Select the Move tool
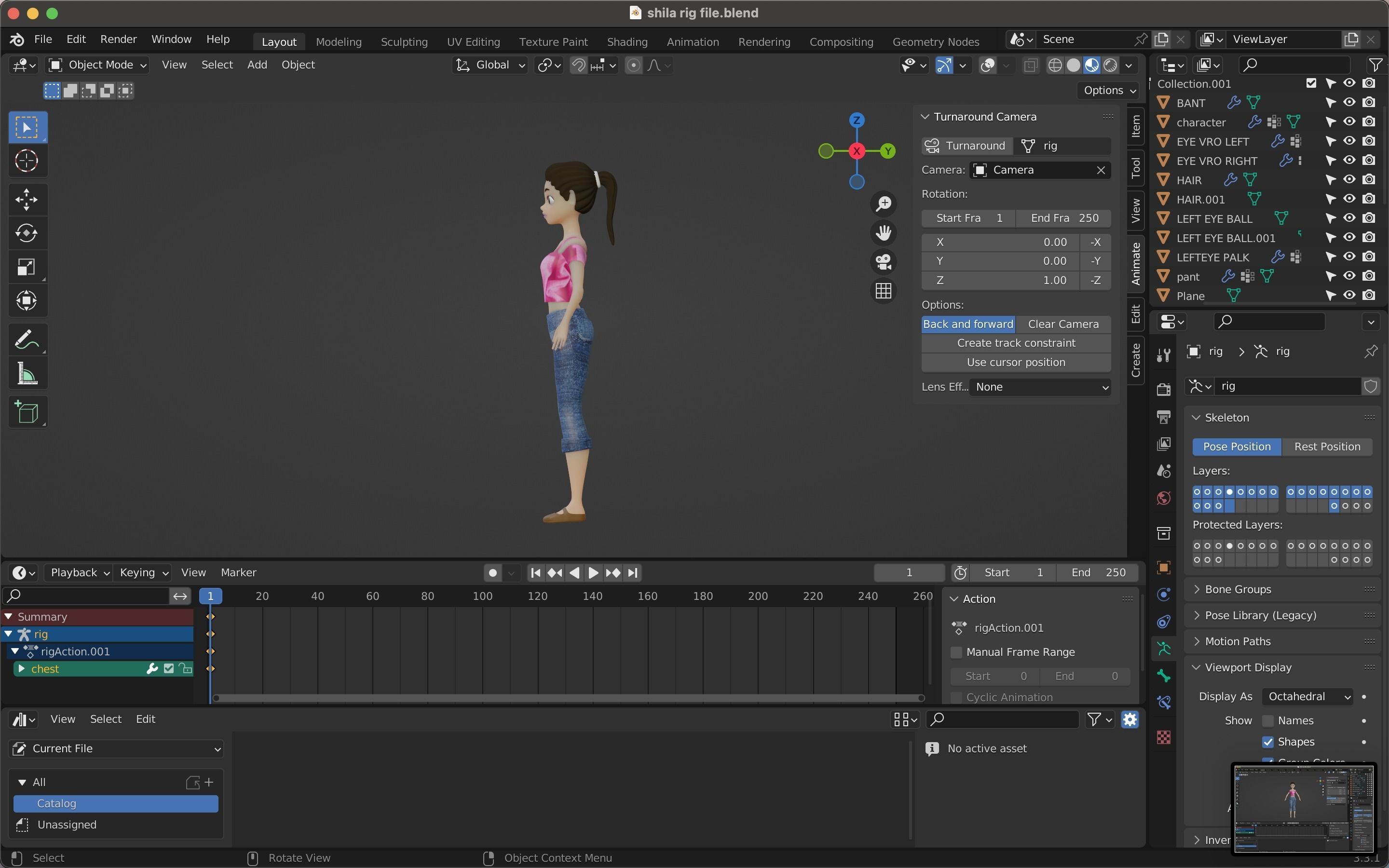The width and height of the screenshot is (1389, 868). [27, 200]
